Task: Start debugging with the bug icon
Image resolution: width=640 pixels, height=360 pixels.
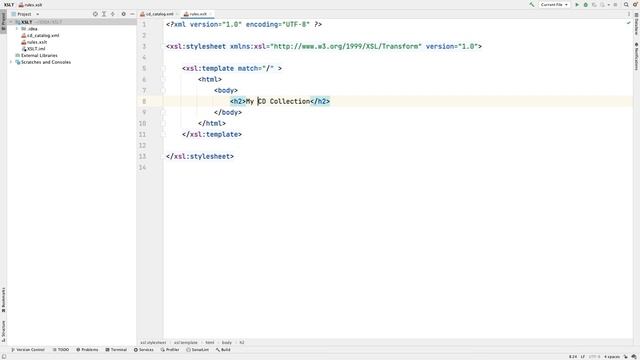Action: [585, 4]
